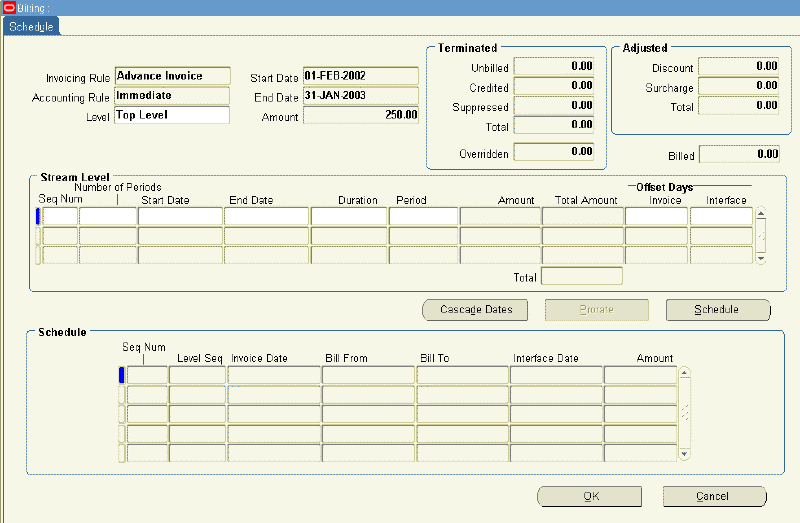This screenshot has width=800, height=523.
Task: Click the Start Date field 01-FEB-2002
Action: click(361, 76)
